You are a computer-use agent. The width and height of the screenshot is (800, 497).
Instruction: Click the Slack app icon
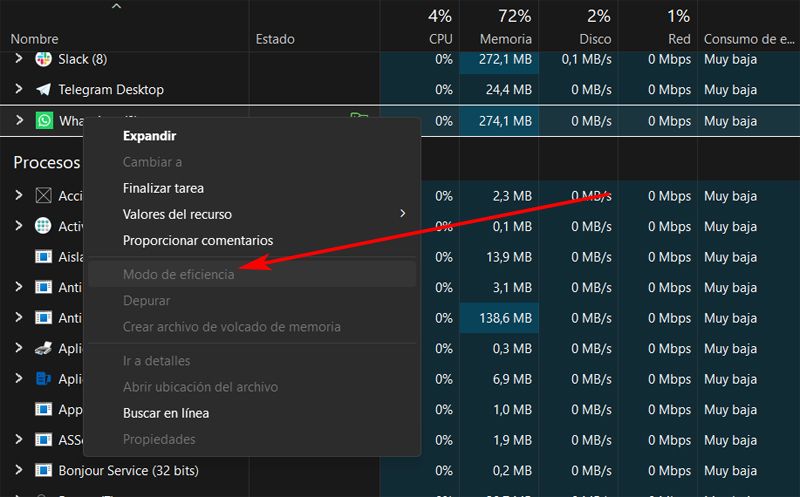coord(43,59)
